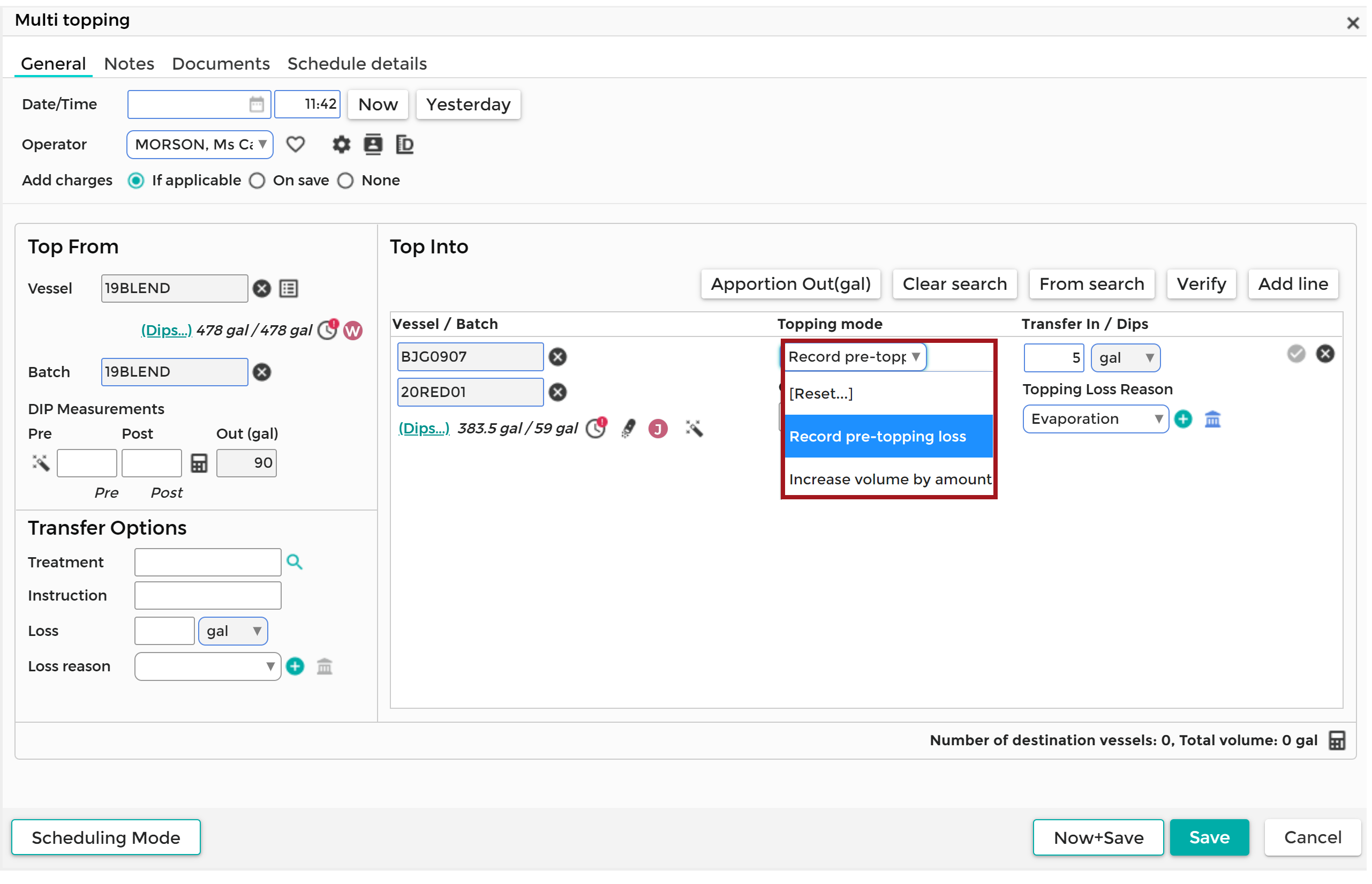Screen dimensions: 1372x884
Task: Click the red J badge icon
Action: (659, 429)
